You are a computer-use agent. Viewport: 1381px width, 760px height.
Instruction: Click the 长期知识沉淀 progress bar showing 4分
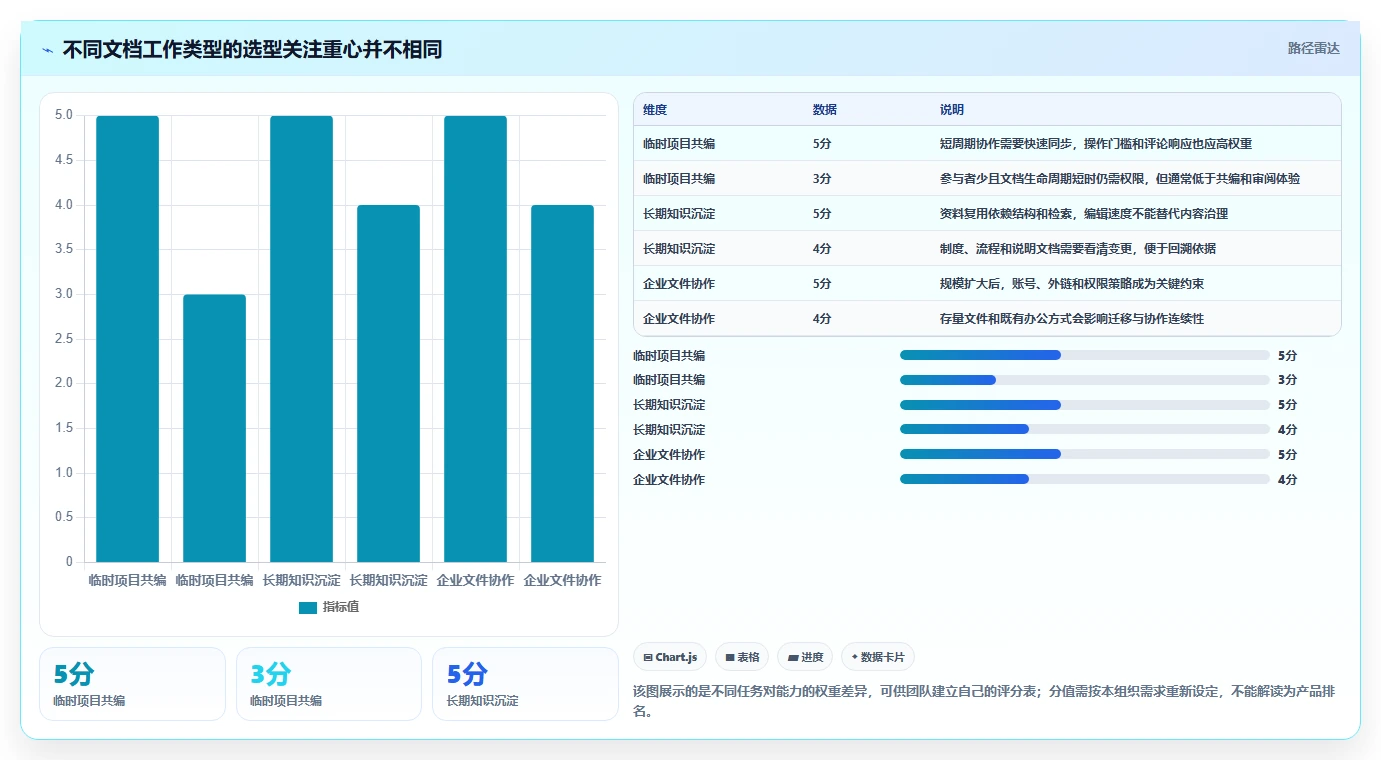pos(1085,430)
